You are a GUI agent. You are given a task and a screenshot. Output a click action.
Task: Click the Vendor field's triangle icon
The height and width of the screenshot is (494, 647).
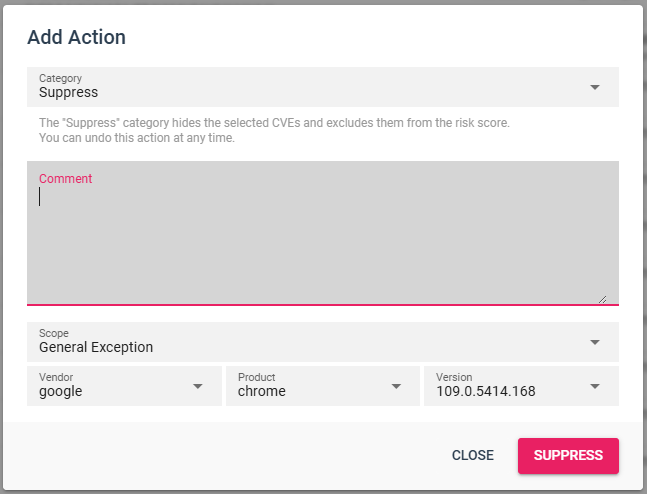[x=198, y=386]
